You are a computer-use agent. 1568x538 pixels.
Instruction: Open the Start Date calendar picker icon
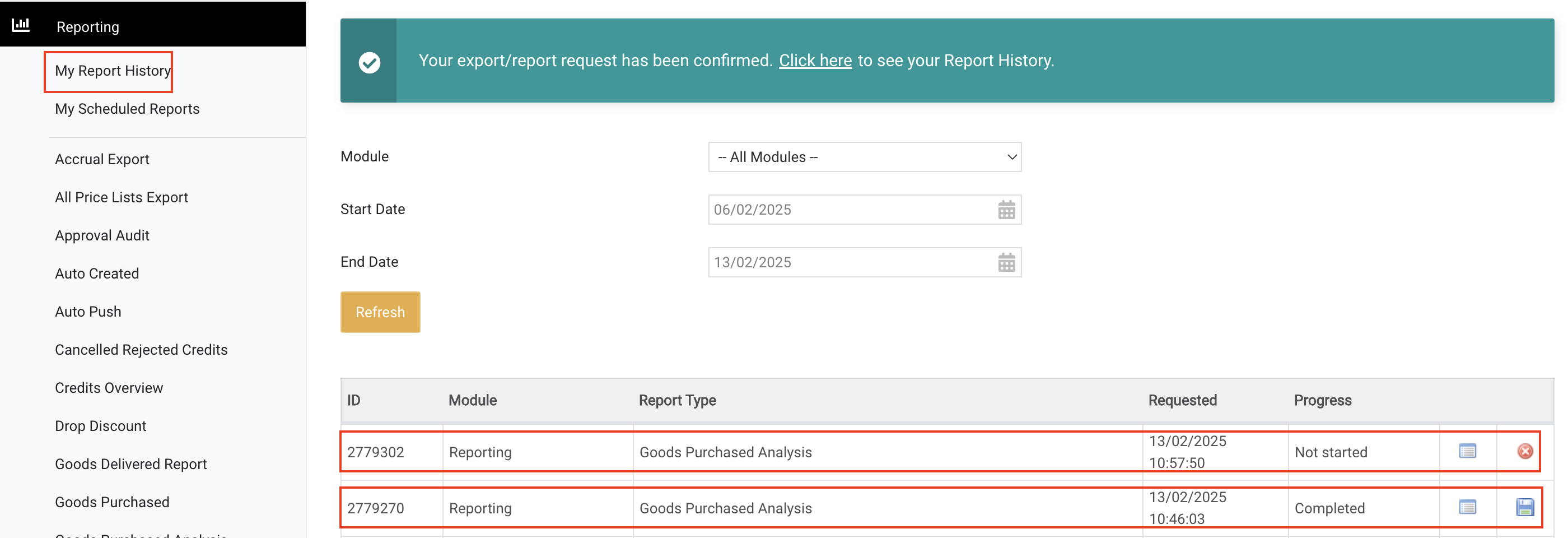point(1006,210)
